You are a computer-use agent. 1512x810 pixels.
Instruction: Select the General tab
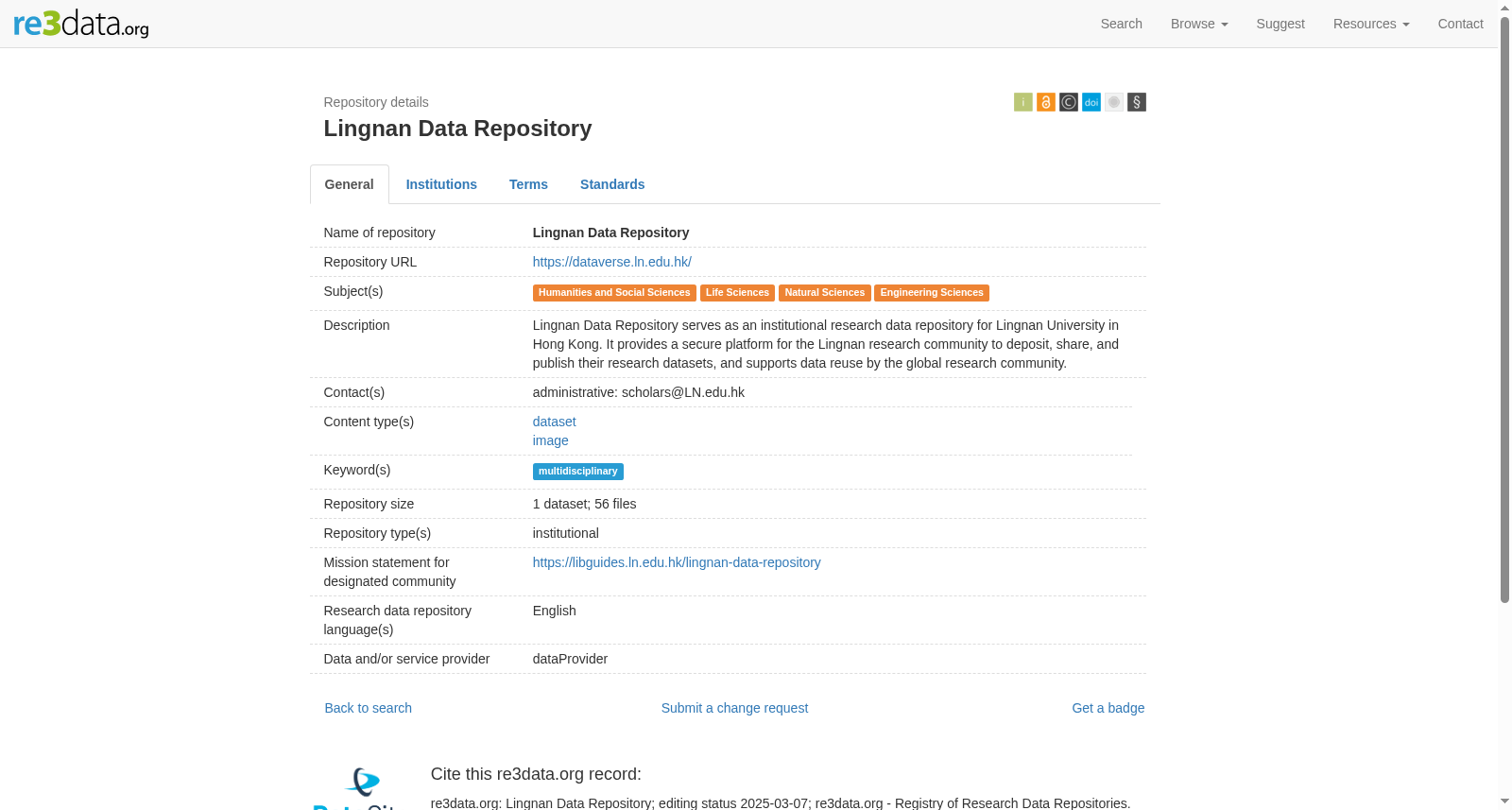click(x=350, y=184)
